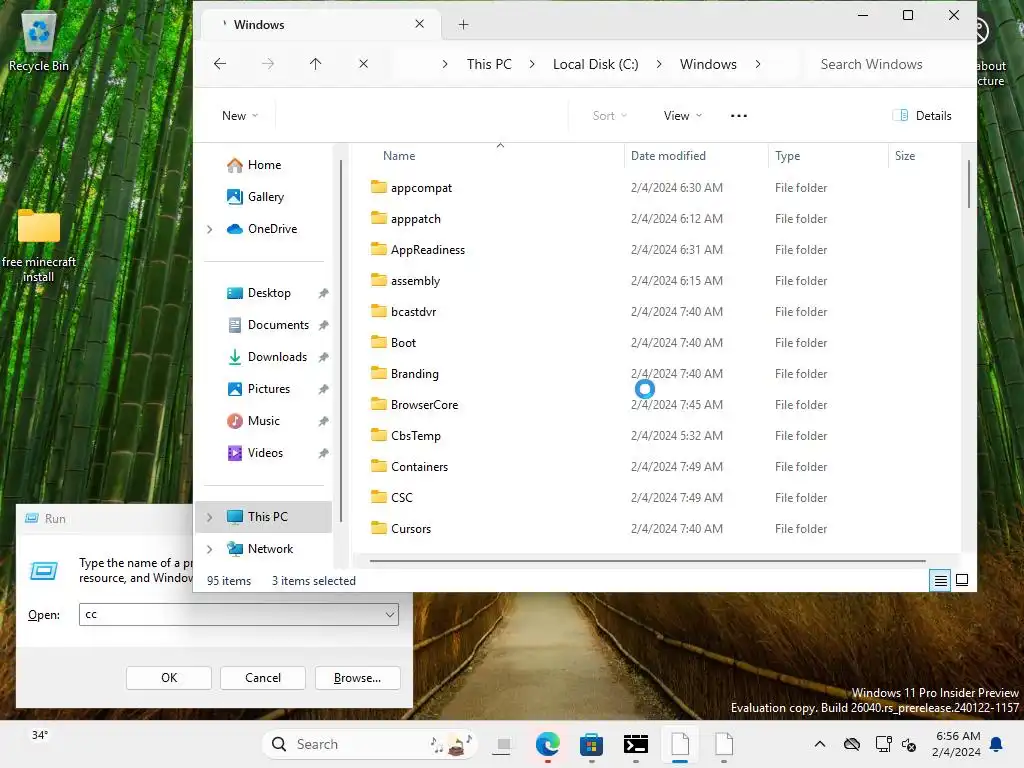Open Desktop quick access item

tap(268, 293)
